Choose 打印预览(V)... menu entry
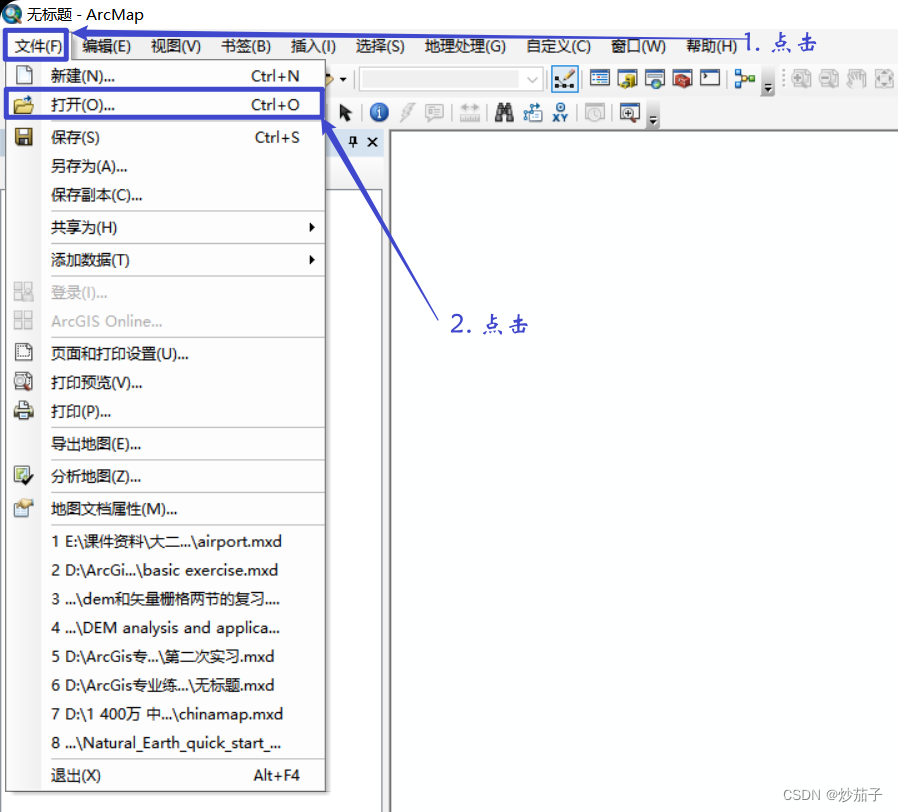The height and width of the screenshot is (812, 898). 165,382
